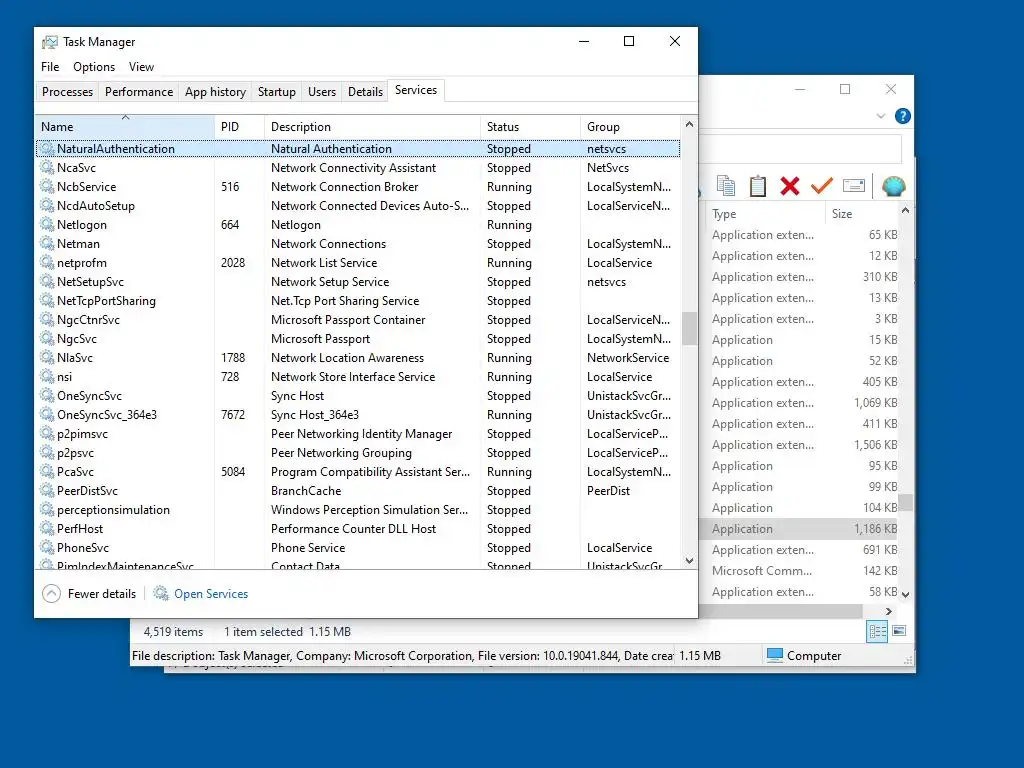1024x768 pixels.
Task: Open the File menu in Task Manager
Action: 50,67
